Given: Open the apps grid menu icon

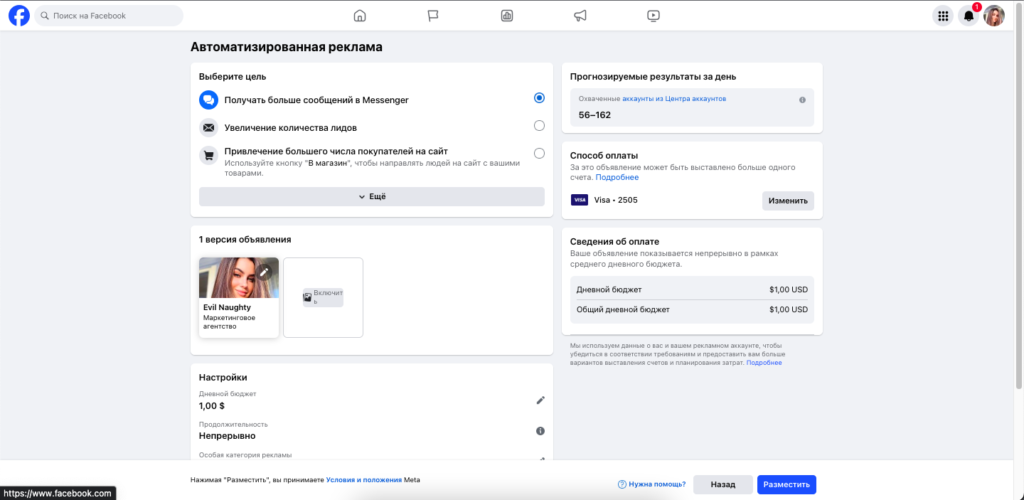Looking at the screenshot, I should click(x=942, y=16).
